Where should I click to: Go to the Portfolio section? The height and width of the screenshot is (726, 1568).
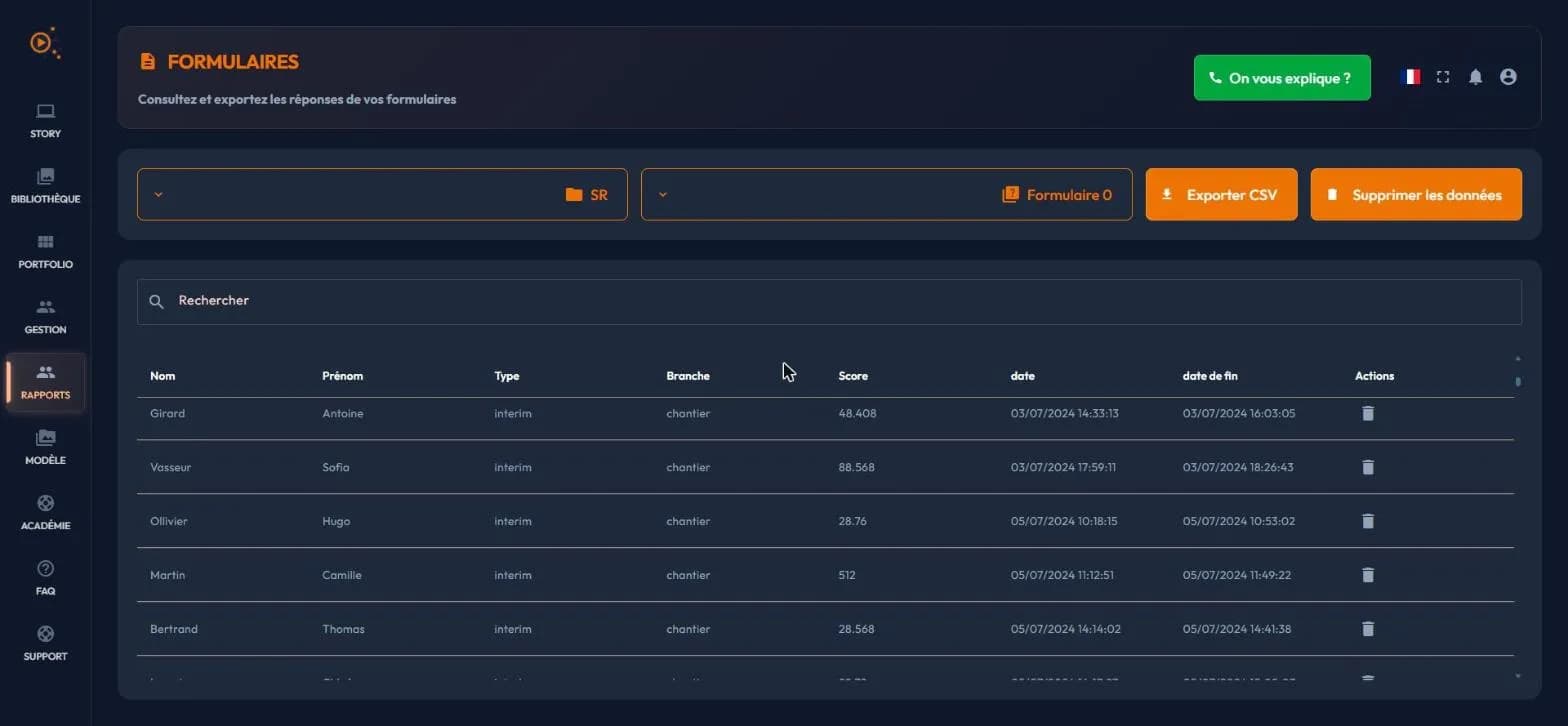(x=45, y=252)
